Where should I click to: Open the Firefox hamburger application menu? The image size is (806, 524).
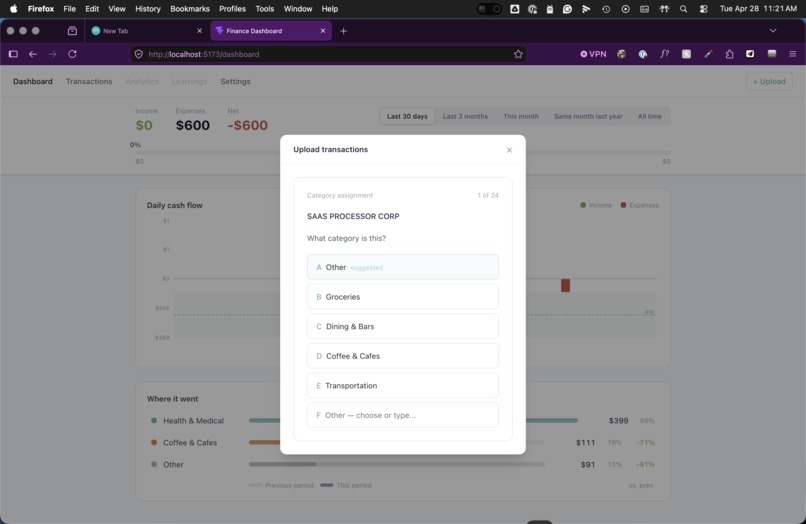793,54
